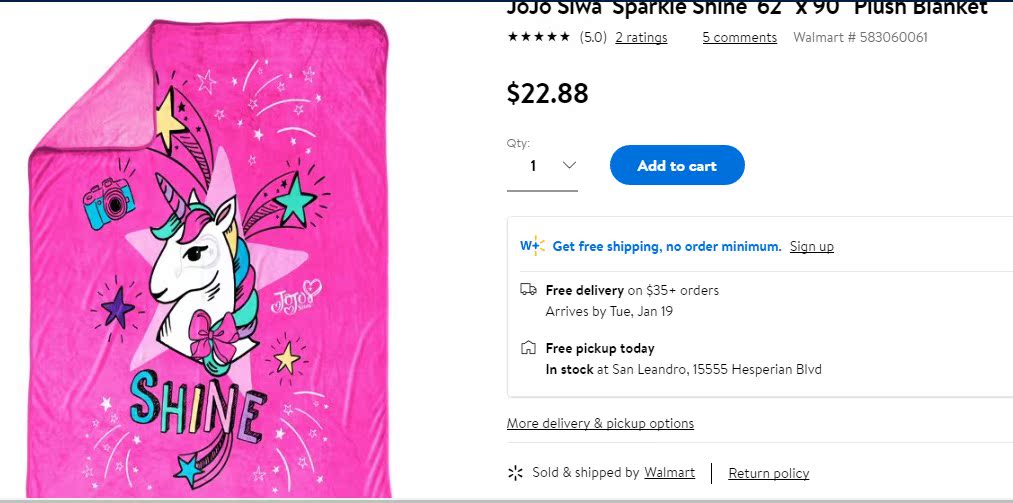Click the Walmart spark icon
This screenshot has width=1013, height=503.
pos(516,472)
